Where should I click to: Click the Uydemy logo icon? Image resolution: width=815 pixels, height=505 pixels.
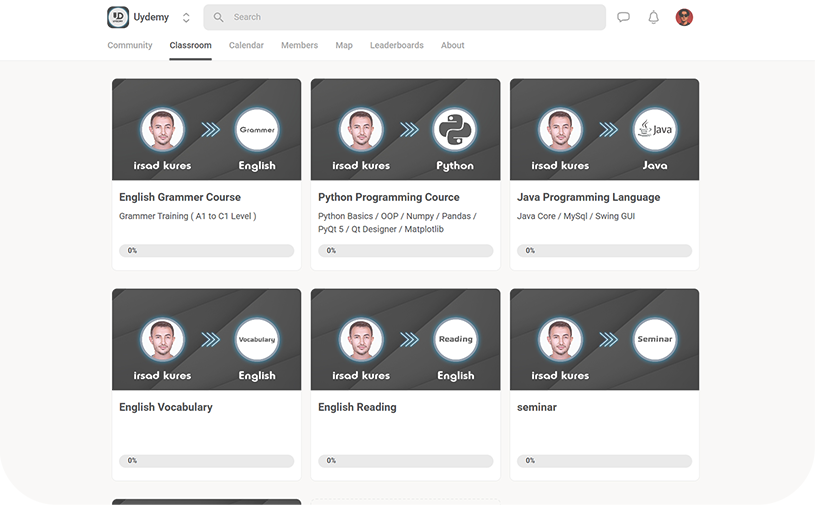[118, 17]
